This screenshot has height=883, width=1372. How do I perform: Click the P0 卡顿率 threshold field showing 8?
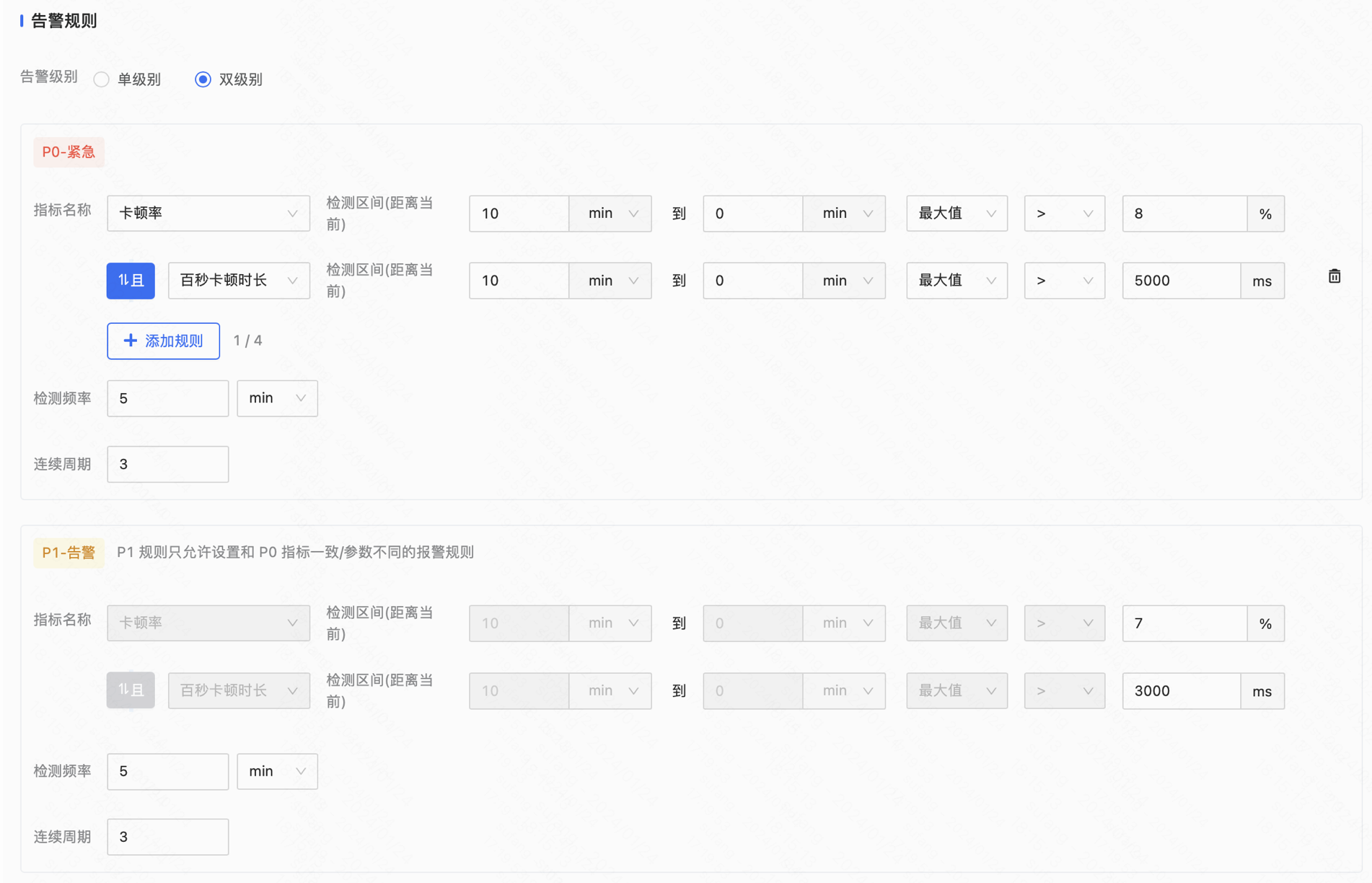(1184, 214)
